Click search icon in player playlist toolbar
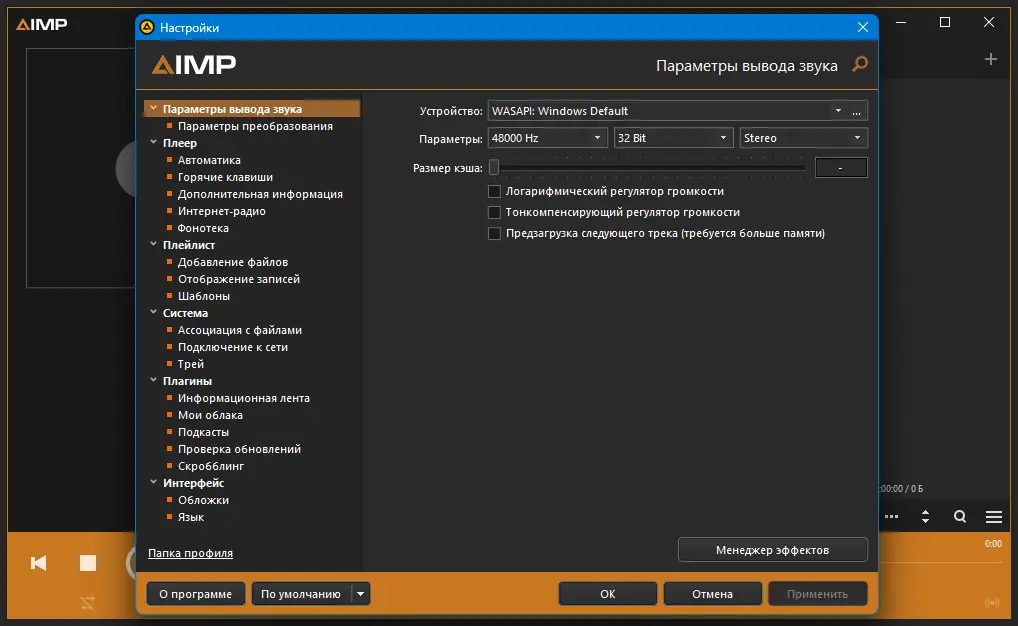This screenshot has width=1018, height=626. click(960, 517)
